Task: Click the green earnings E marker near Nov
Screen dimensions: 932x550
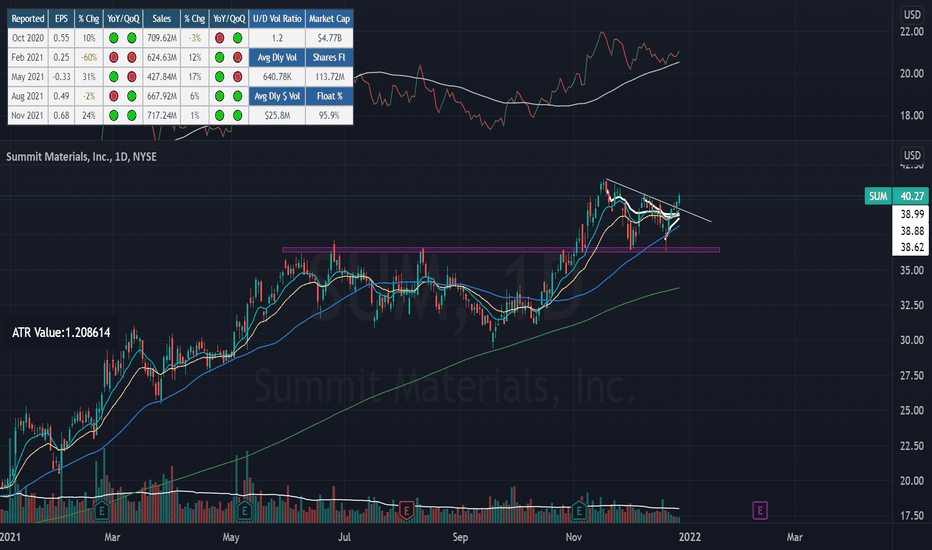Action: (579, 510)
